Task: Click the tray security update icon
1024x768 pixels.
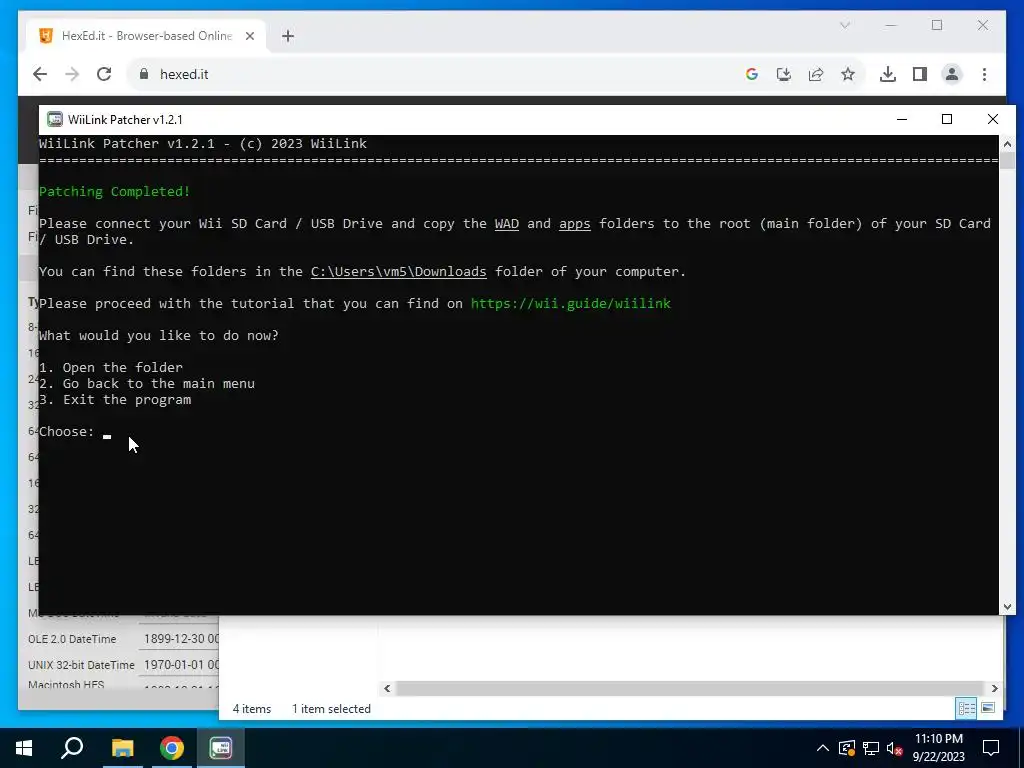Action: pos(847,748)
